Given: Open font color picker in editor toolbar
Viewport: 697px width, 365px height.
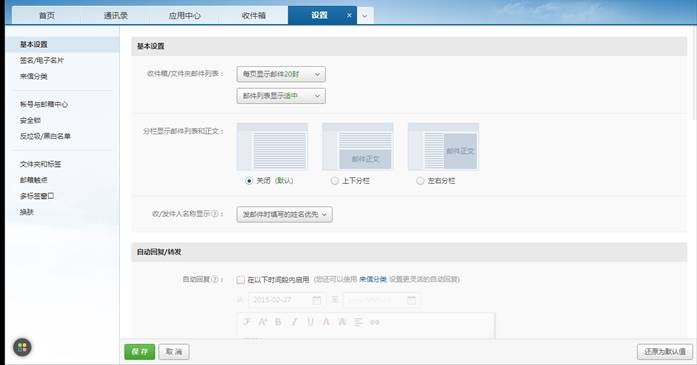Looking at the screenshot, I should point(326,322).
